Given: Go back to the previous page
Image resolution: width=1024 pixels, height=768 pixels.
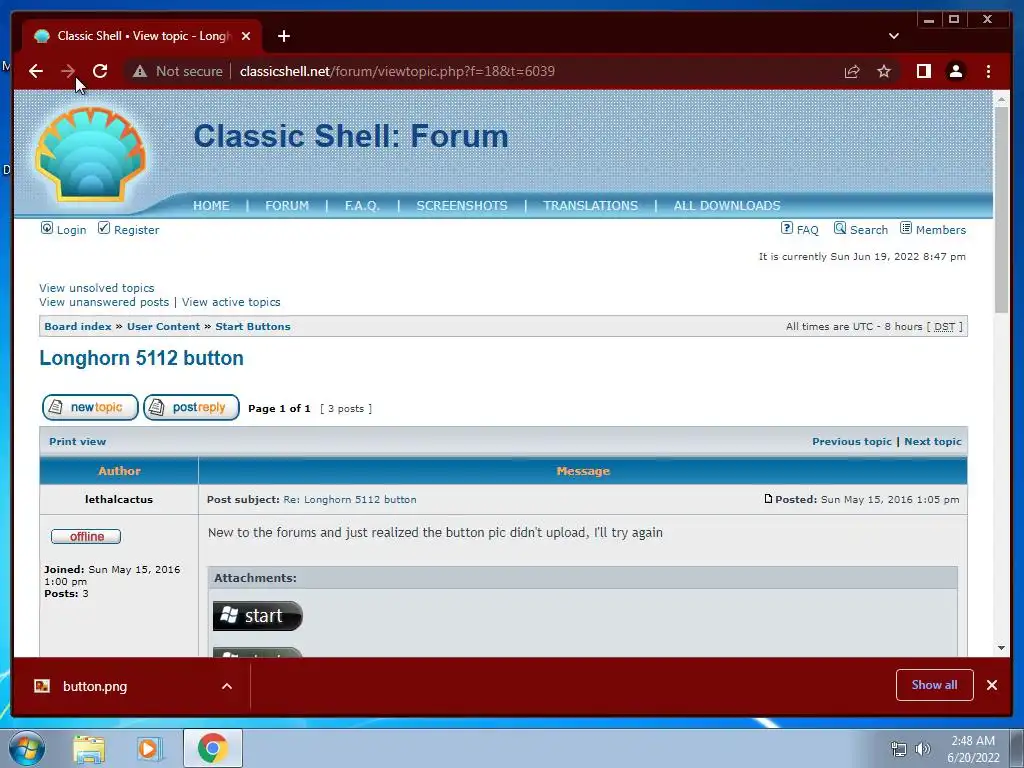Looking at the screenshot, I should coord(36,71).
